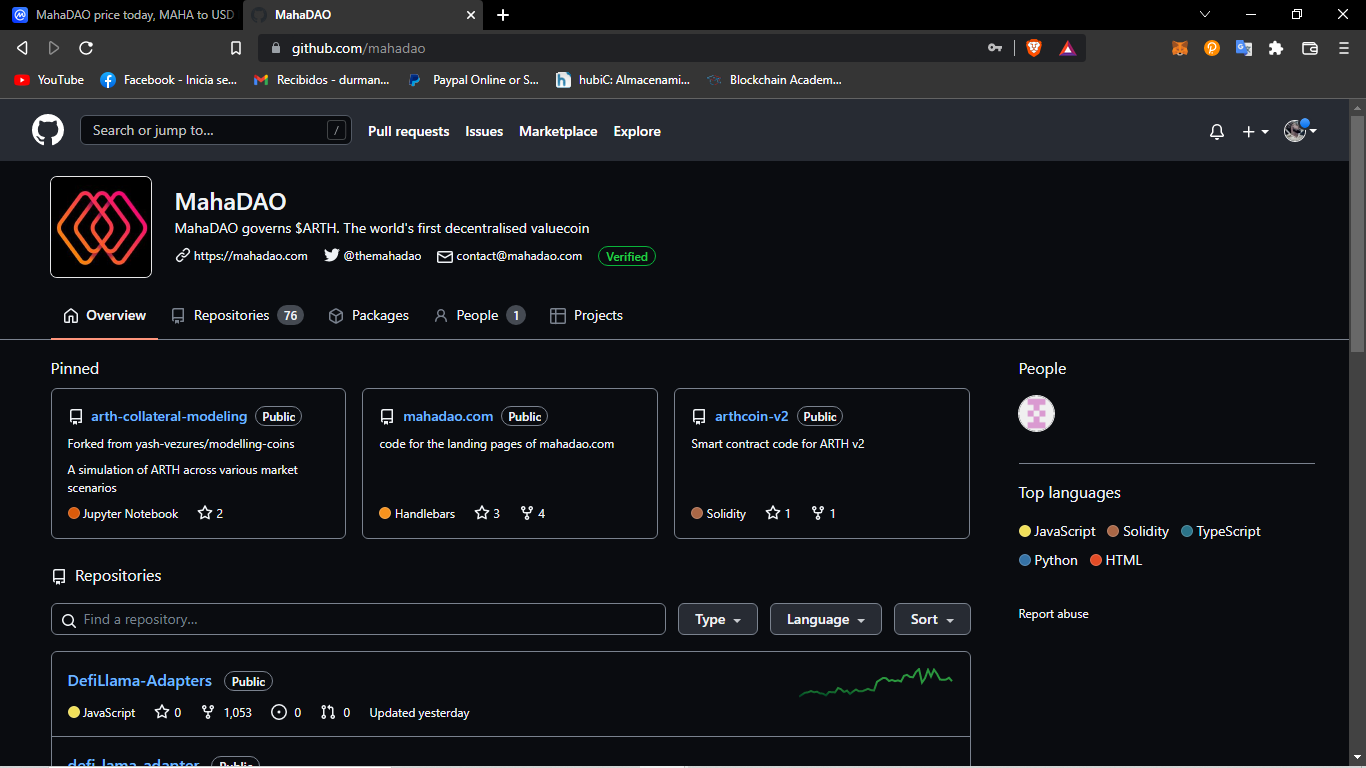
Task: Click the fork count on mahadao.com card
Action: tap(533, 513)
